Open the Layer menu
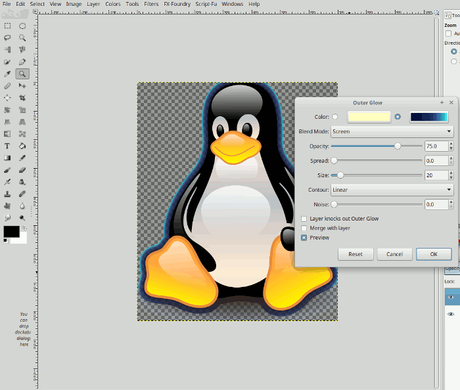This screenshot has width=460, height=390. [93, 4]
